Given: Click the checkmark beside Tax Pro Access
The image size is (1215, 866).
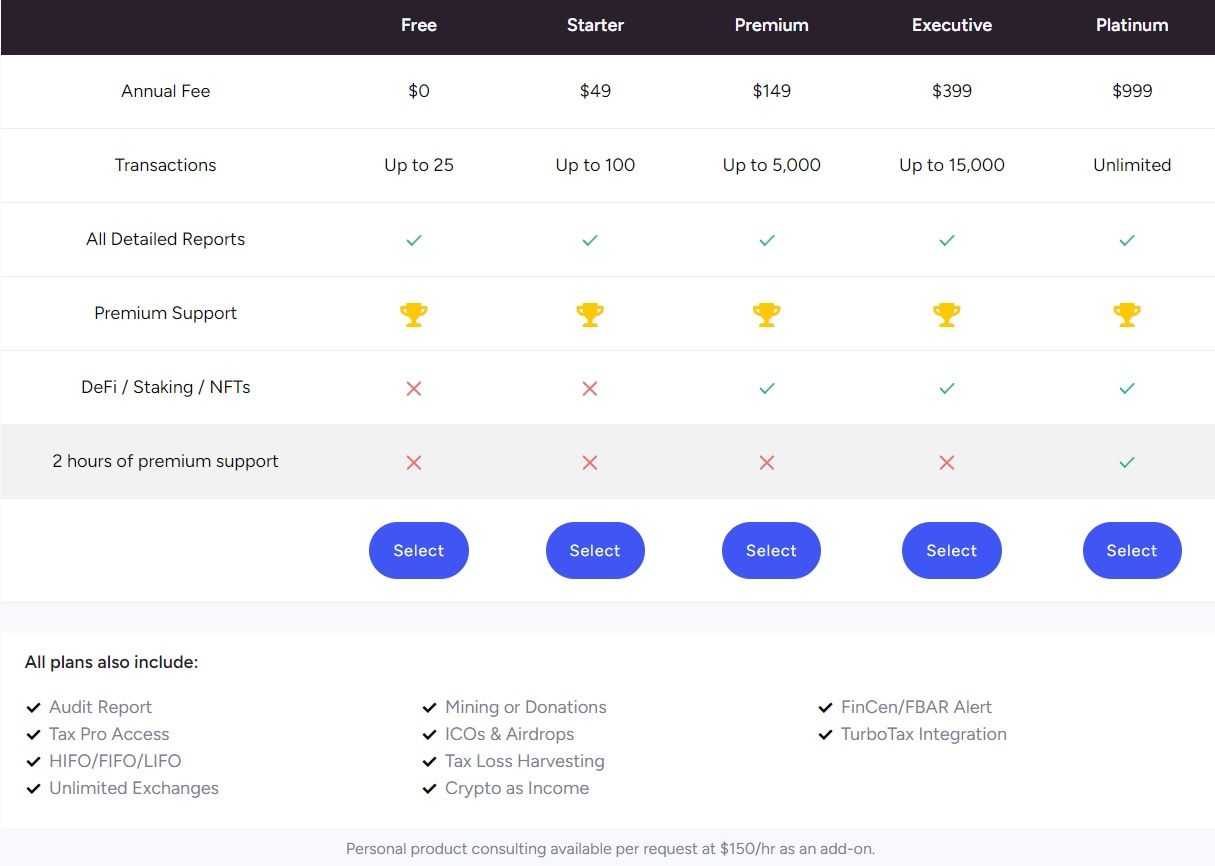Looking at the screenshot, I should [x=33, y=735].
